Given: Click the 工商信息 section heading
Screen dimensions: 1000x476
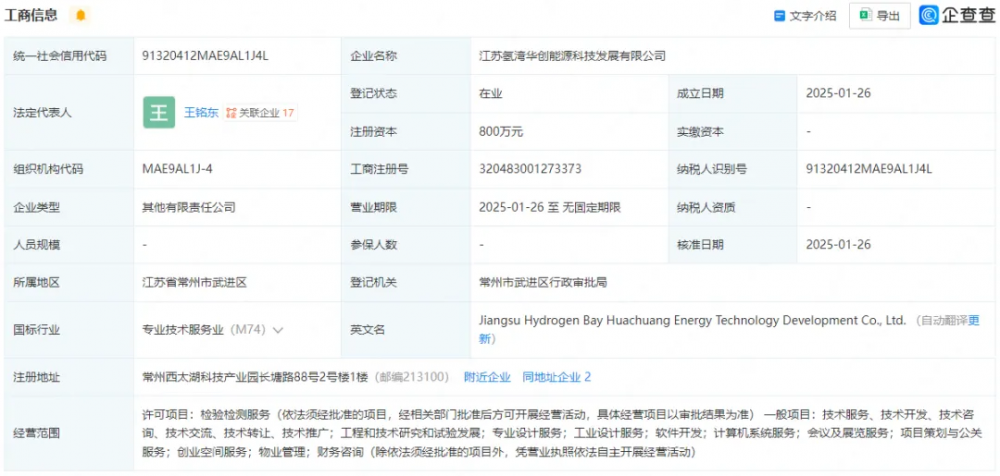Looking at the screenshot, I should click(x=31, y=15).
